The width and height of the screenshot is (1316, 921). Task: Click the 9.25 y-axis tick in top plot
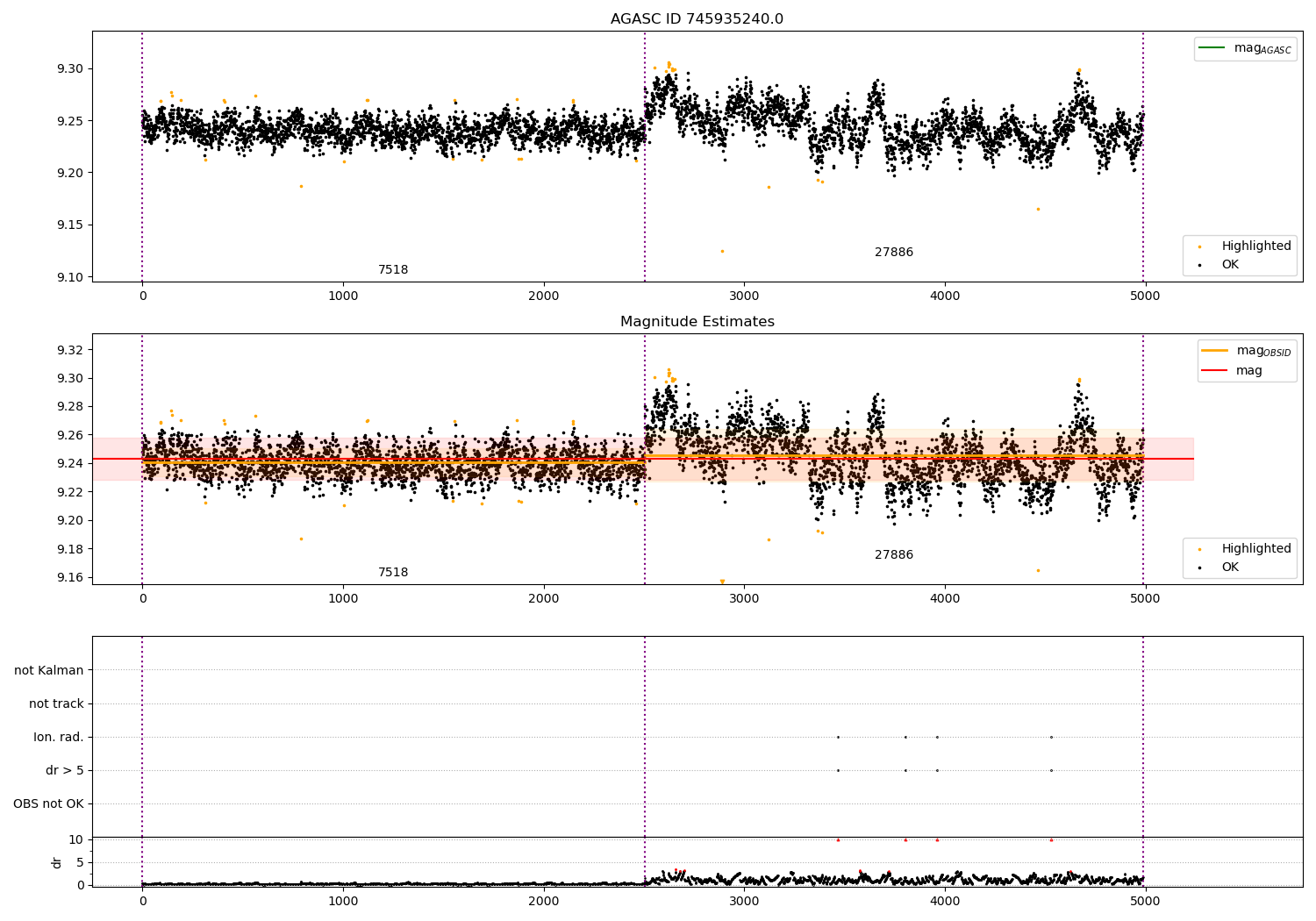(x=70, y=121)
